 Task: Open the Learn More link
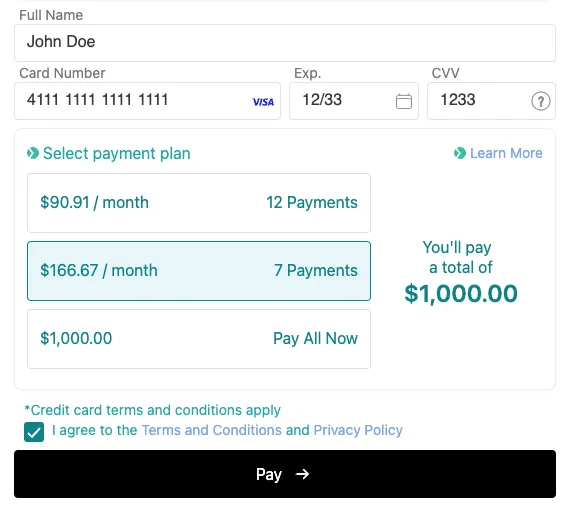pyautogui.click(x=506, y=153)
